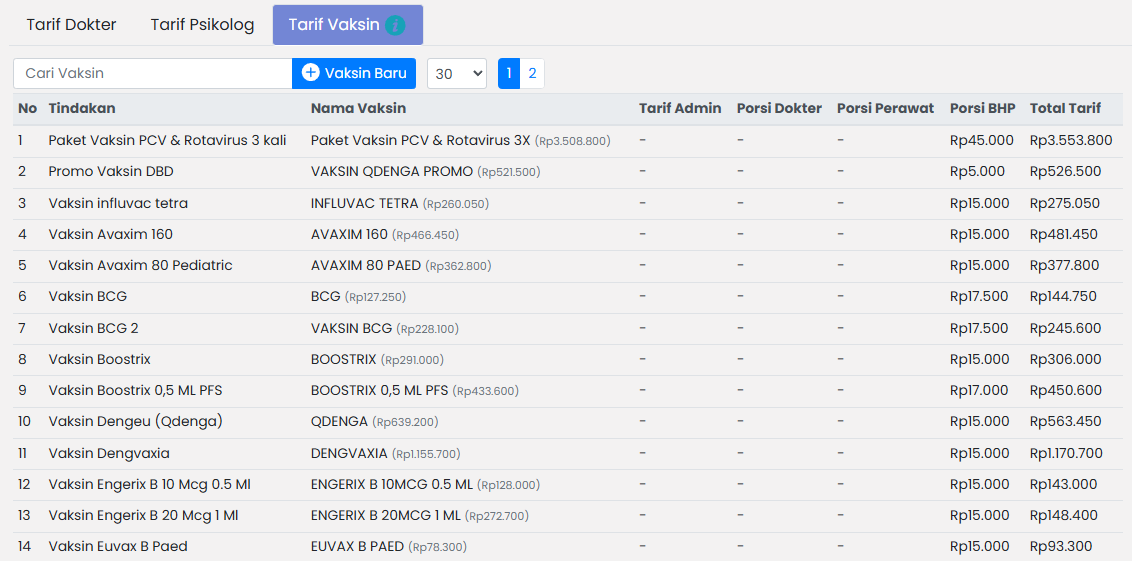Click the info icon on Tarif Vaksin tab
This screenshot has height=561, width=1132.
(x=395, y=25)
